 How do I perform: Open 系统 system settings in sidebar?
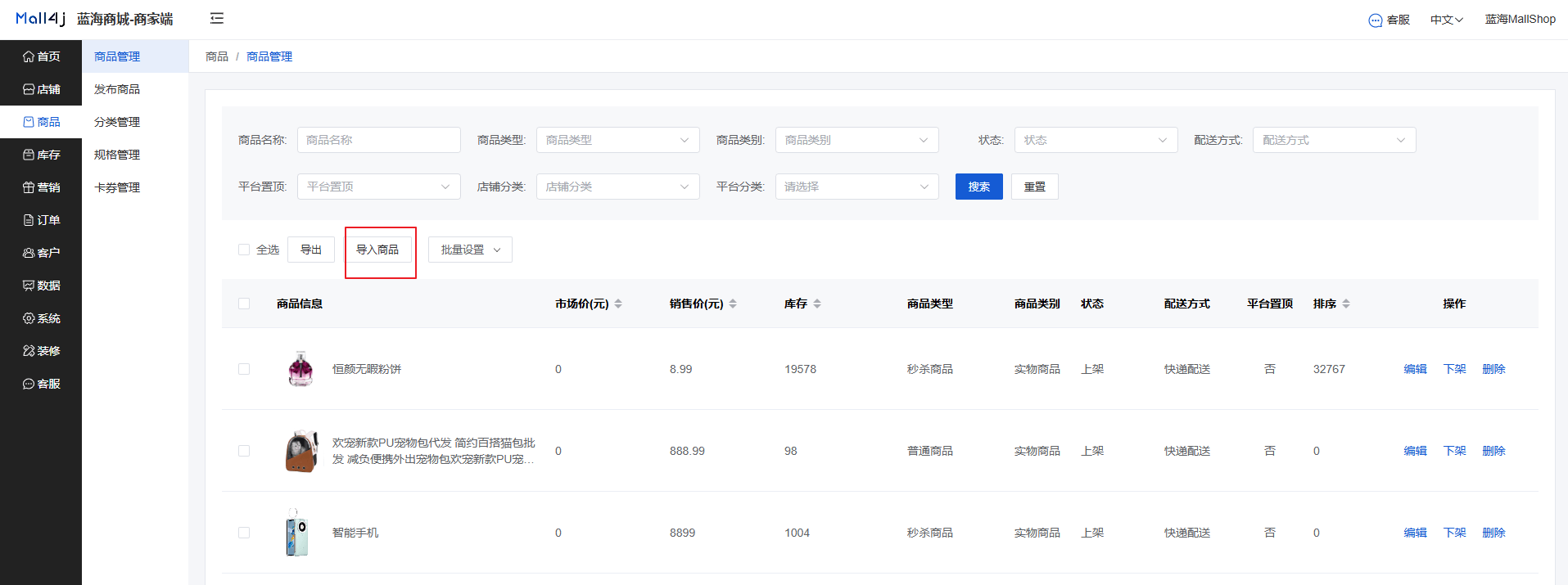click(x=41, y=318)
